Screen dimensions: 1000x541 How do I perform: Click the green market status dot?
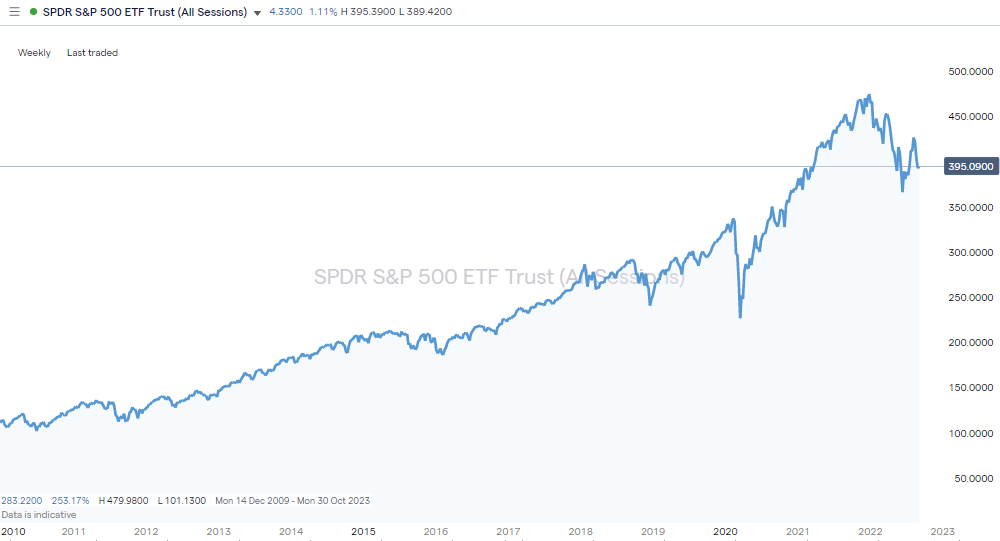(34, 12)
